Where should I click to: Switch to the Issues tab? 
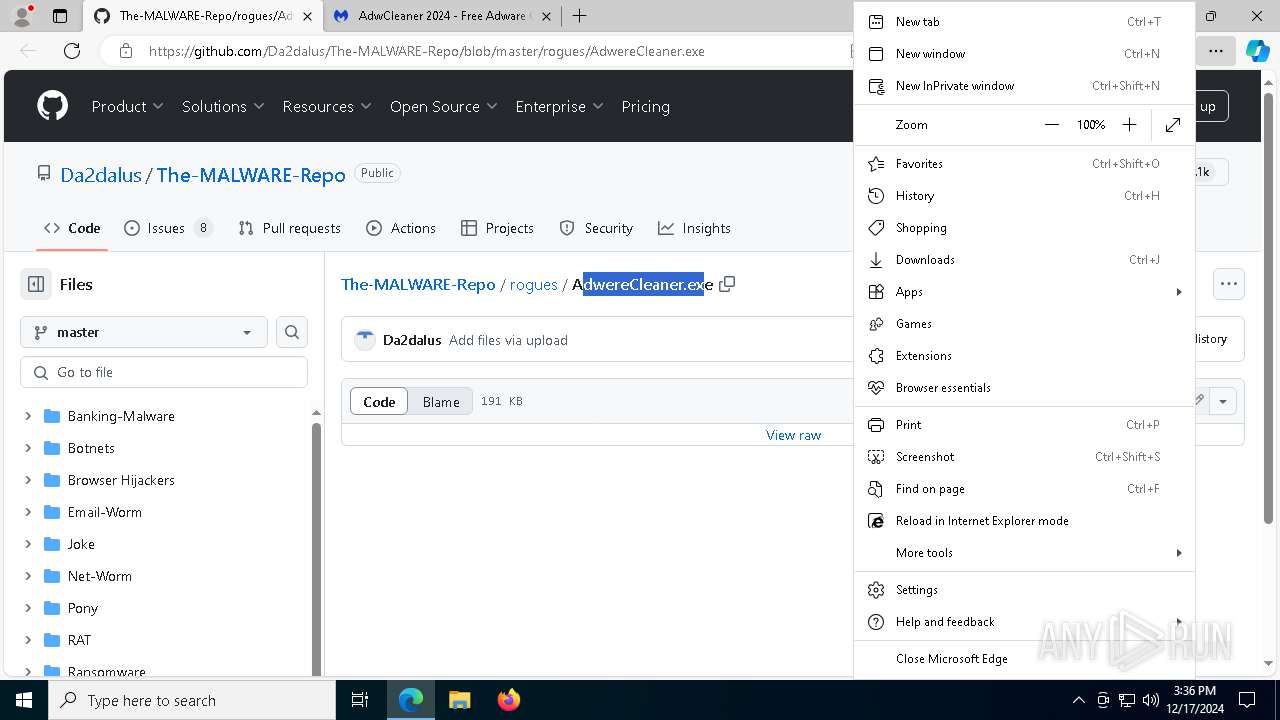click(168, 228)
